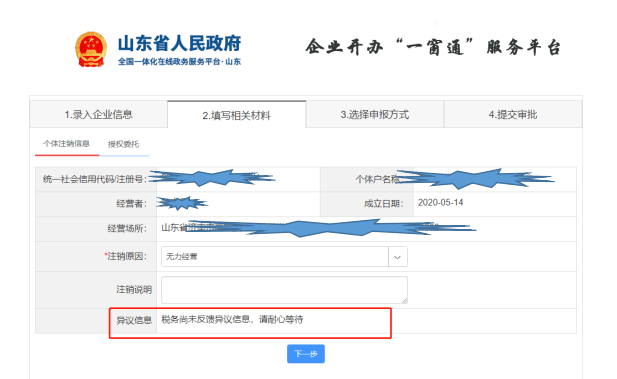
Task: Switch to the 4.提交审批 step tab
Action: tap(513, 115)
